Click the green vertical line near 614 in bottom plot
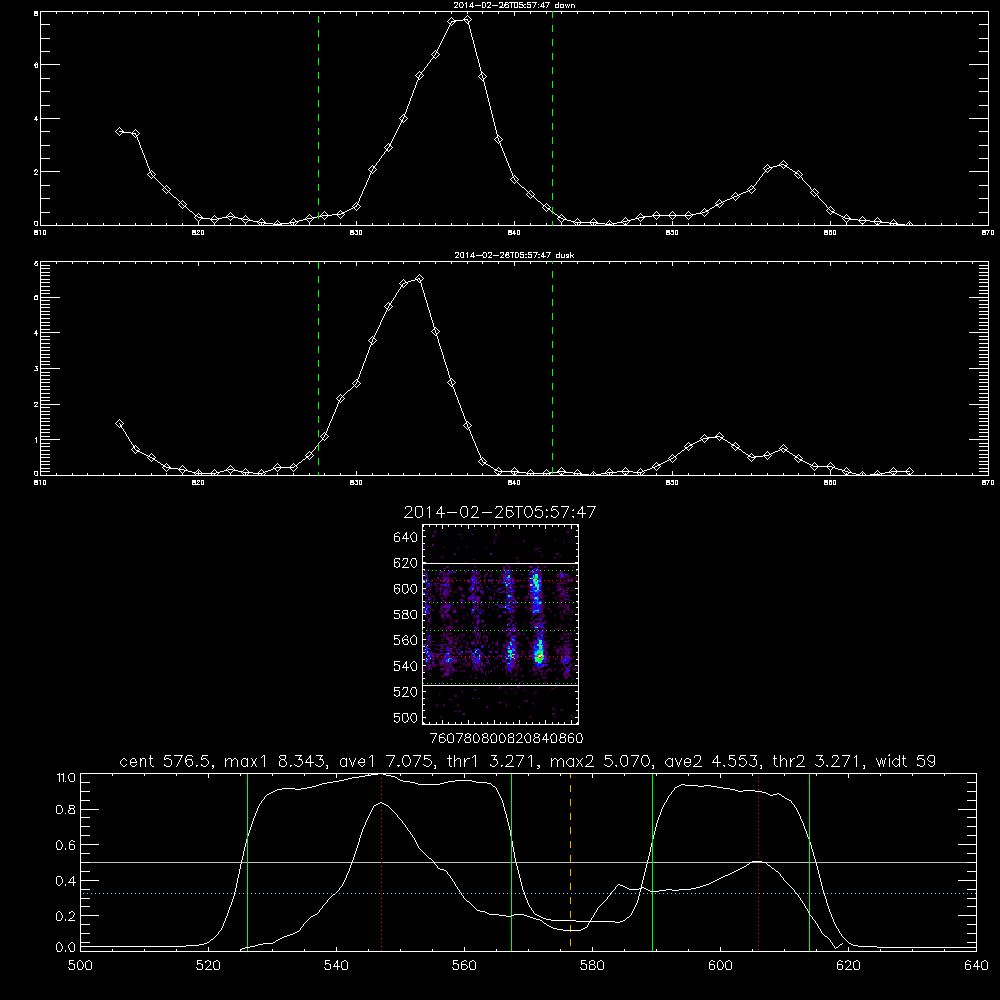Image resolution: width=1000 pixels, height=1000 pixels. [x=809, y=861]
